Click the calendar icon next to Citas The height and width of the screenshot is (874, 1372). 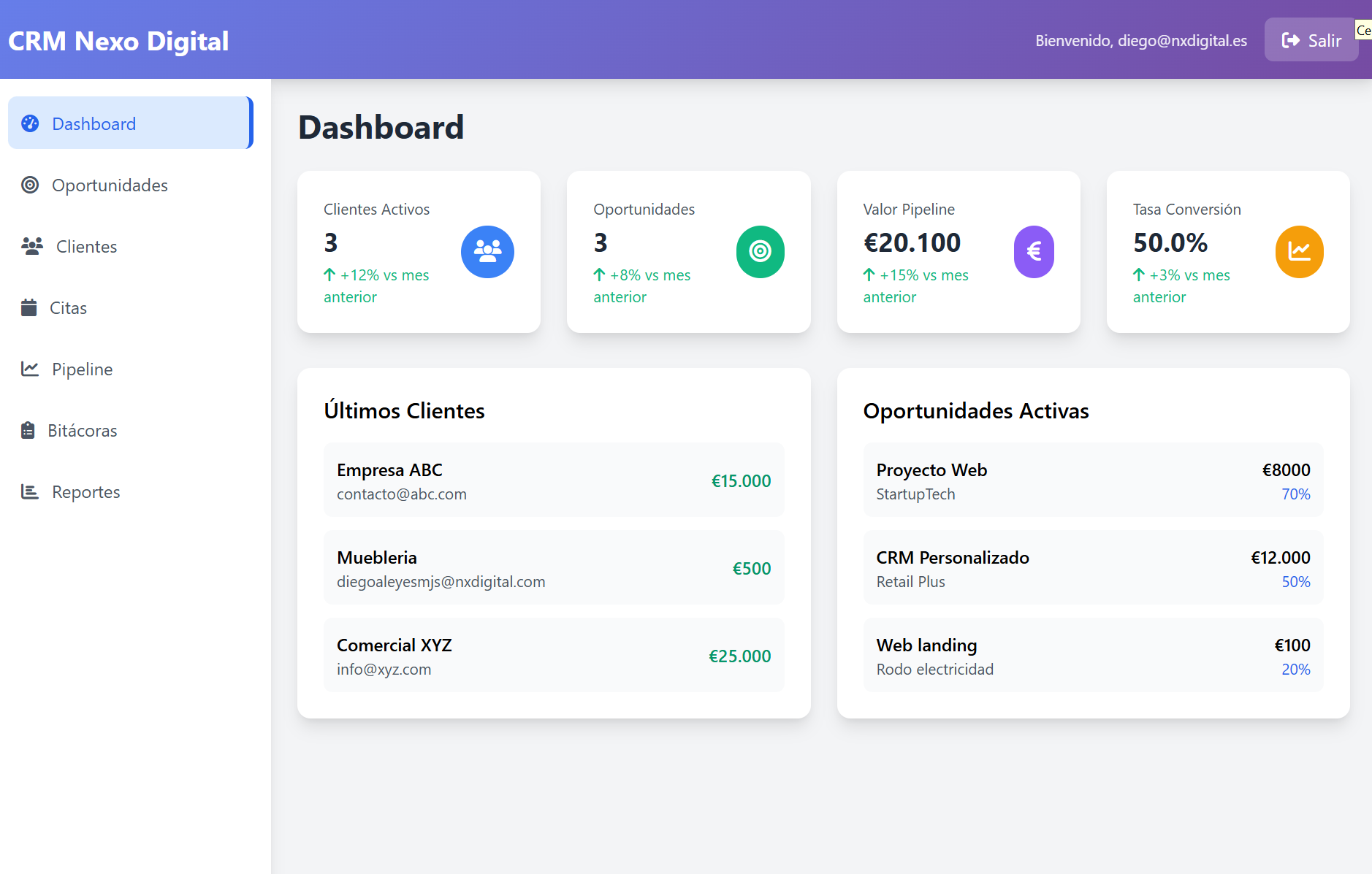pos(30,307)
